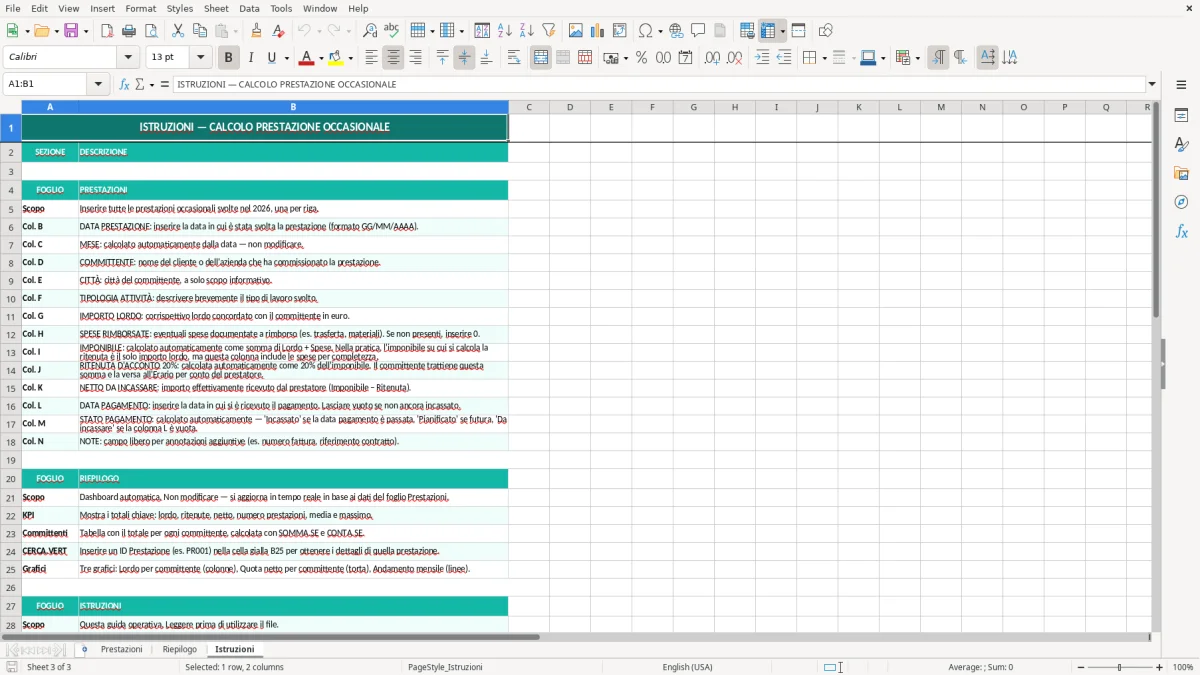Click the Sort Ascending icon
This screenshot has width=1200, height=675.
505,31
